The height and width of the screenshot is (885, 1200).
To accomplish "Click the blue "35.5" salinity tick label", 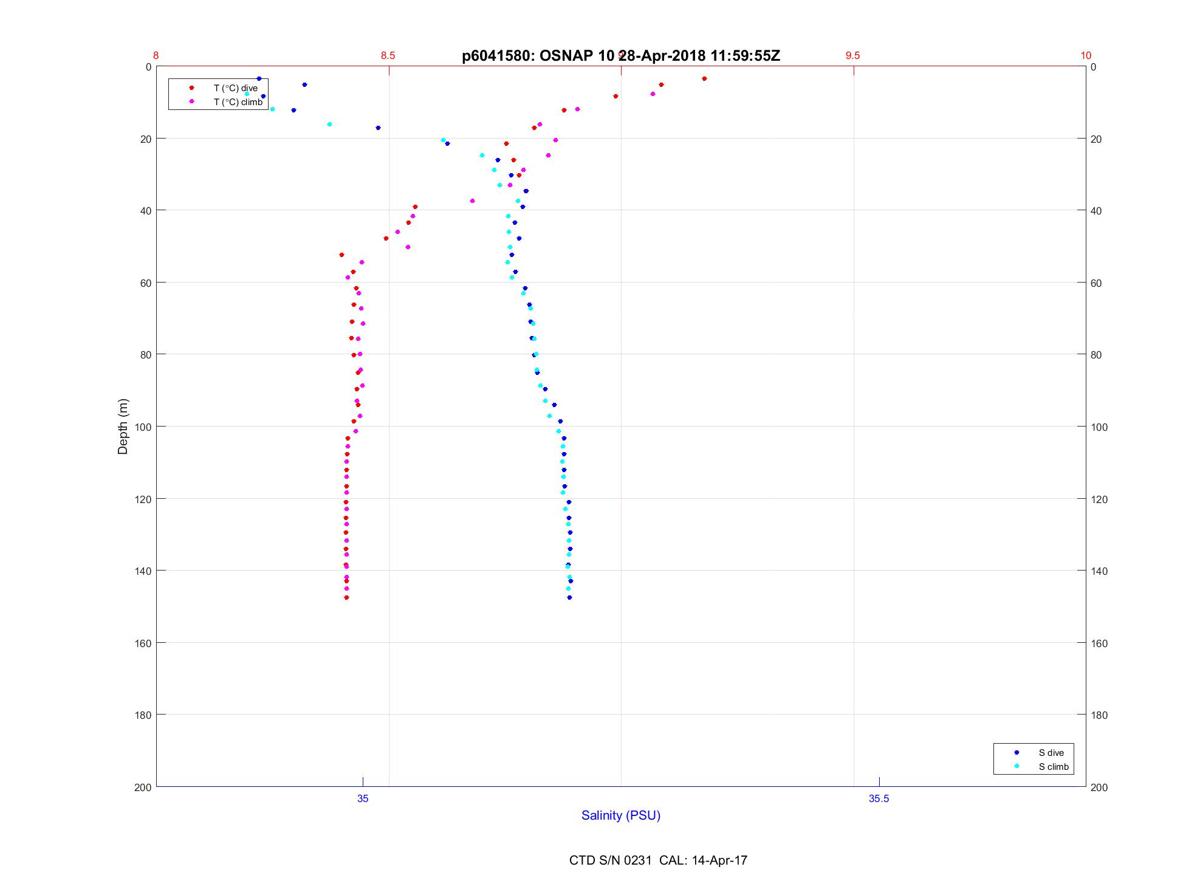I will click(879, 798).
